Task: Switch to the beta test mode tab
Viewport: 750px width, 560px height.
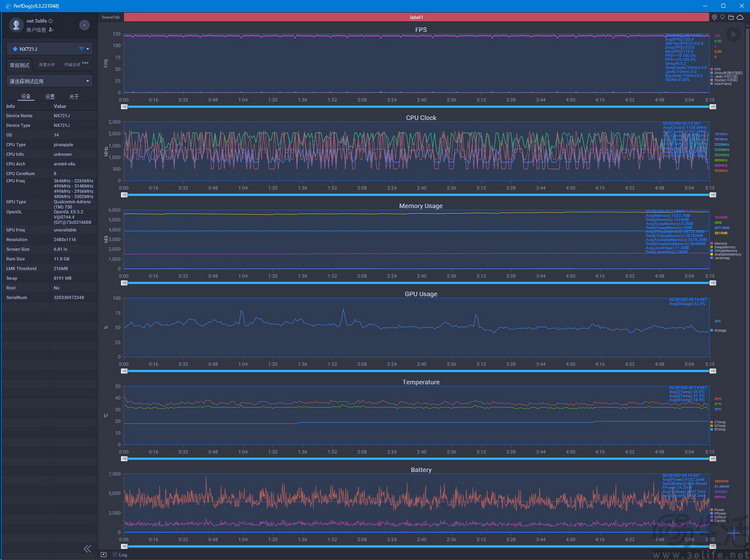Action: click(76, 65)
